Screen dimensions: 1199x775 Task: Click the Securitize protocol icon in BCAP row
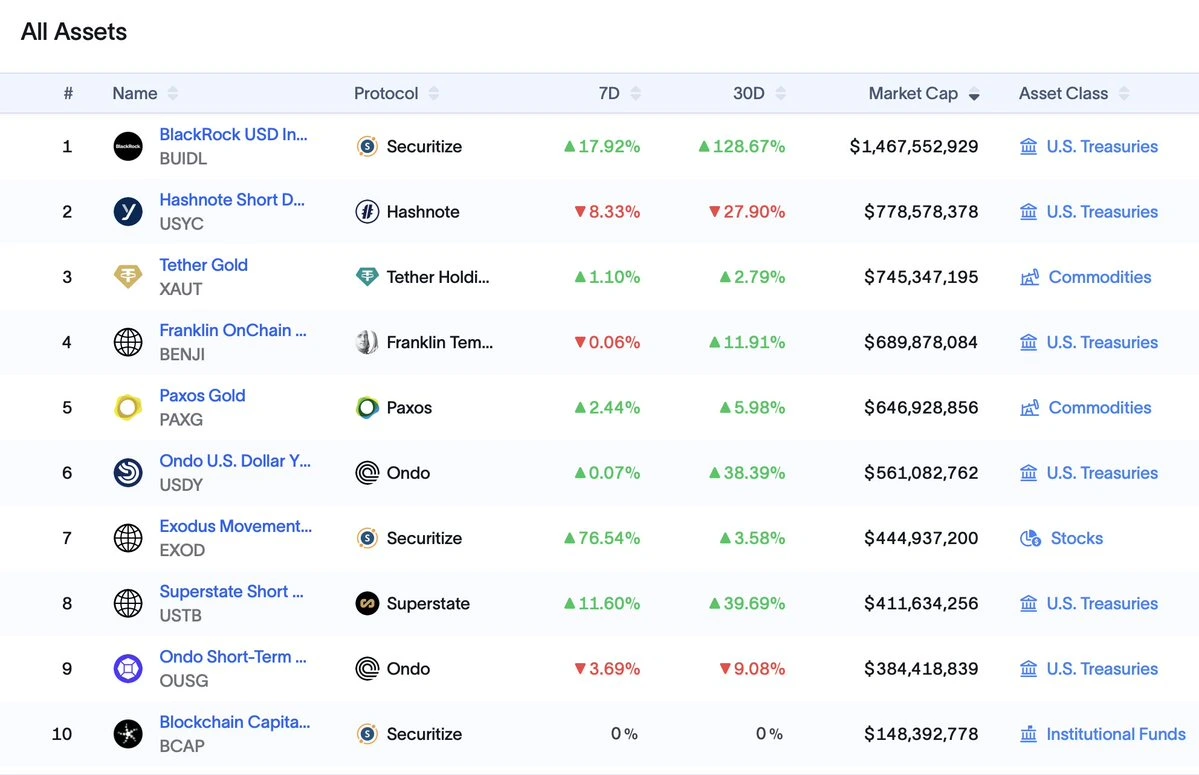point(367,734)
